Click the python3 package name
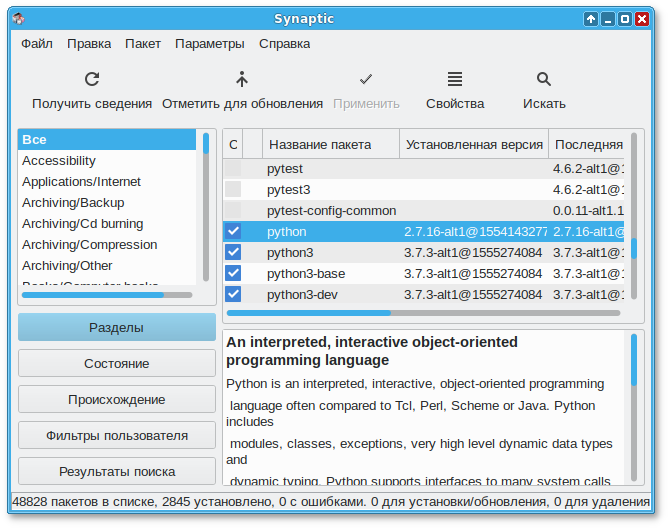 (x=290, y=253)
